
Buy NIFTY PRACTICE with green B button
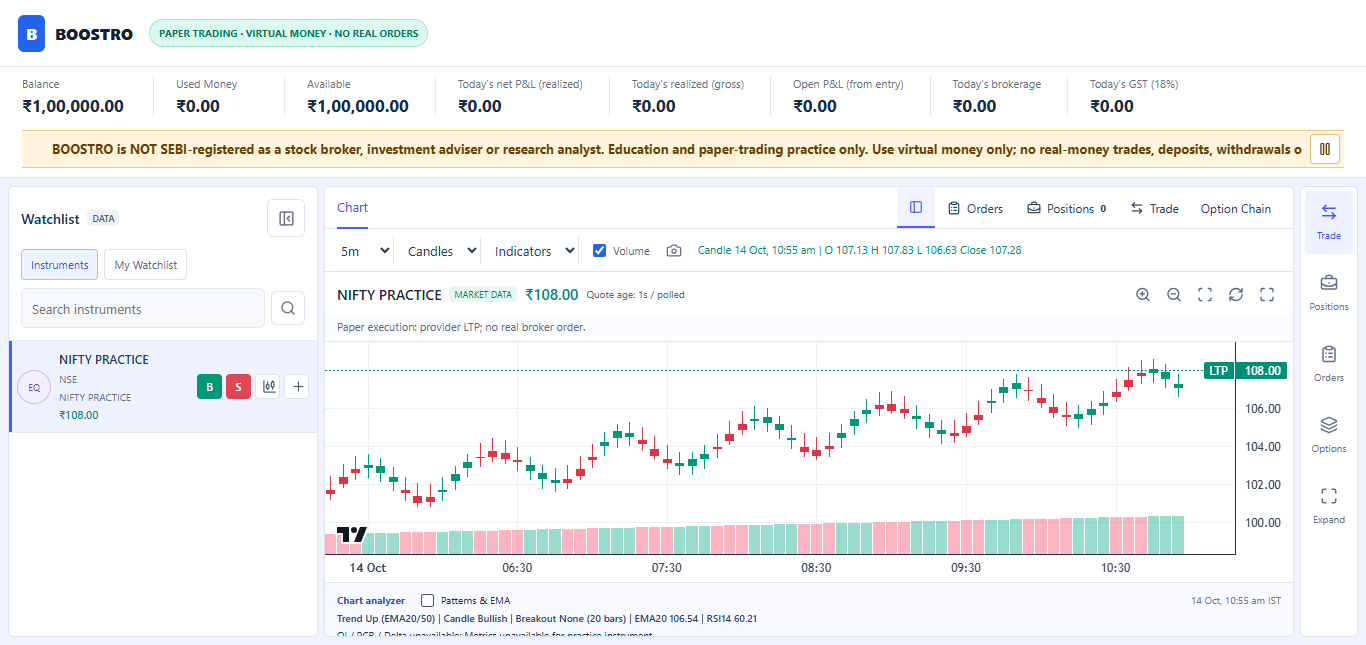pyautogui.click(x=209, y=387)
